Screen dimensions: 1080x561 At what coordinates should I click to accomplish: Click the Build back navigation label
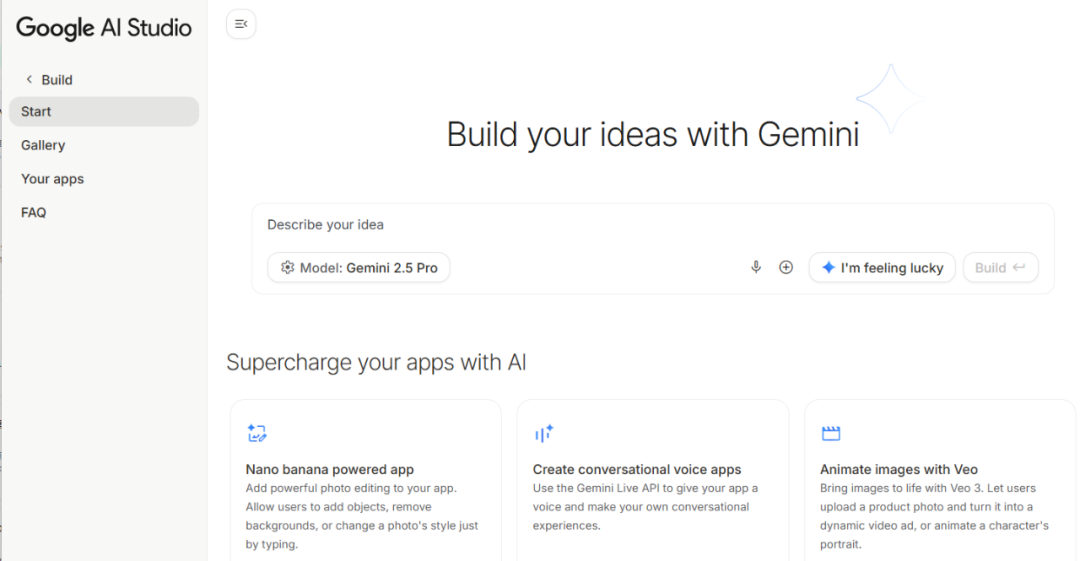[57, 80]
